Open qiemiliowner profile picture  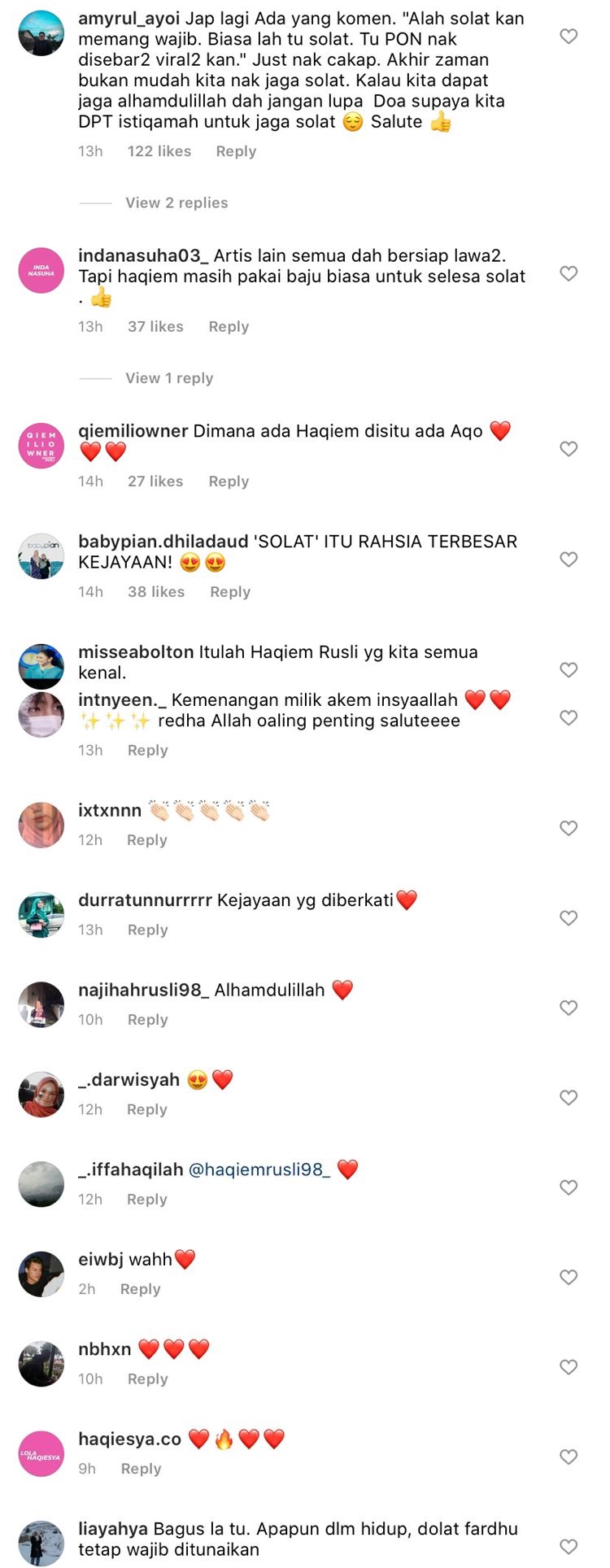41,446
